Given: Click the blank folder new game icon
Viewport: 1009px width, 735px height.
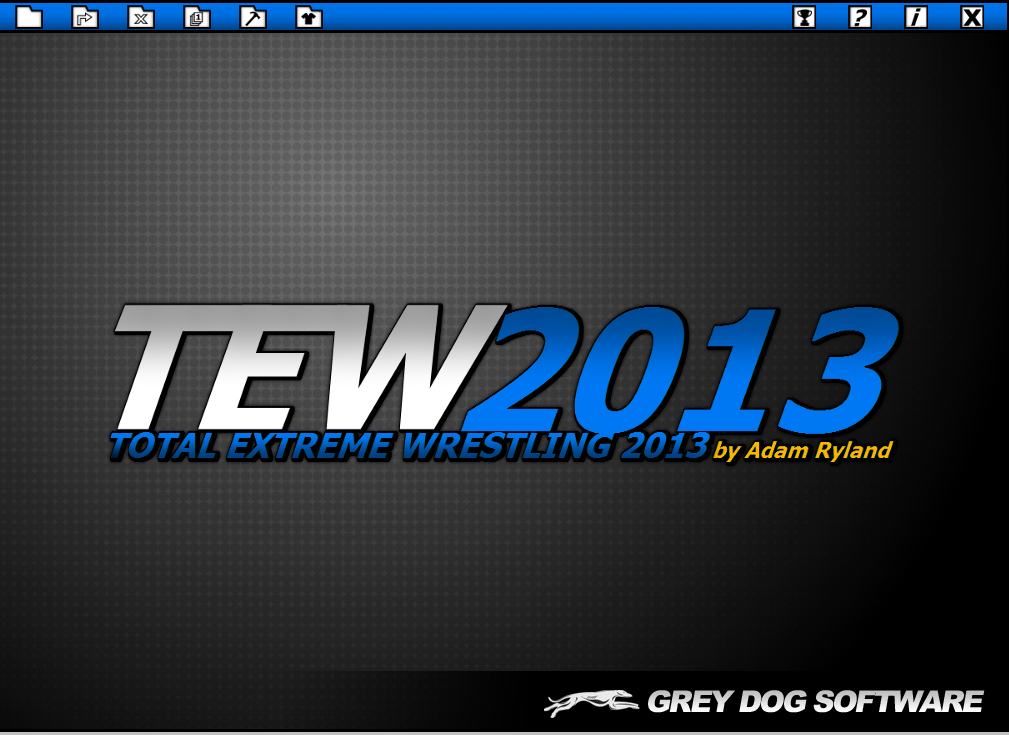Looking at the screenshot, I should coord(29,17).
